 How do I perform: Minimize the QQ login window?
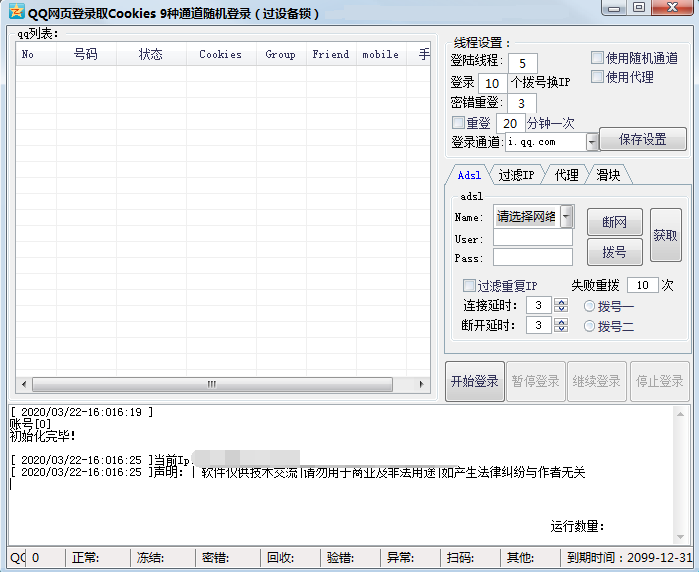(614, 8)
